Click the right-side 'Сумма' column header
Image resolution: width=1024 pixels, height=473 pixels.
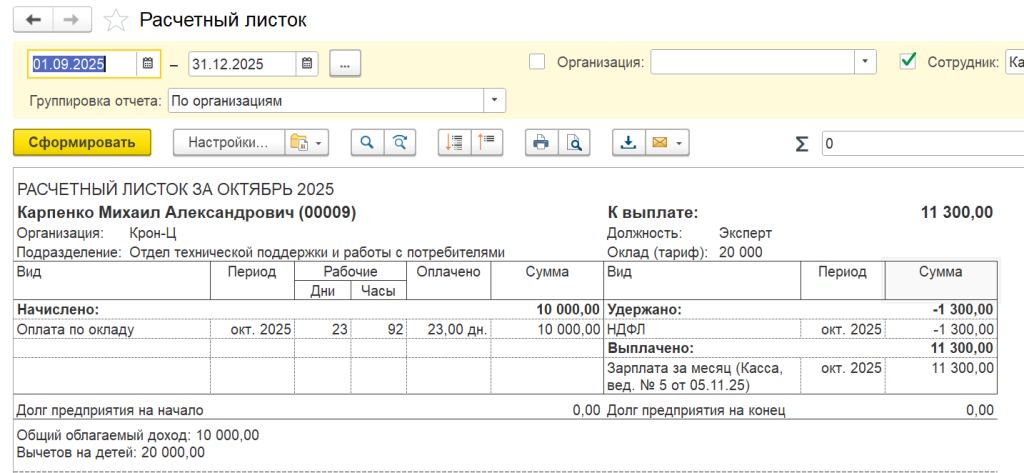click(940, 280)
